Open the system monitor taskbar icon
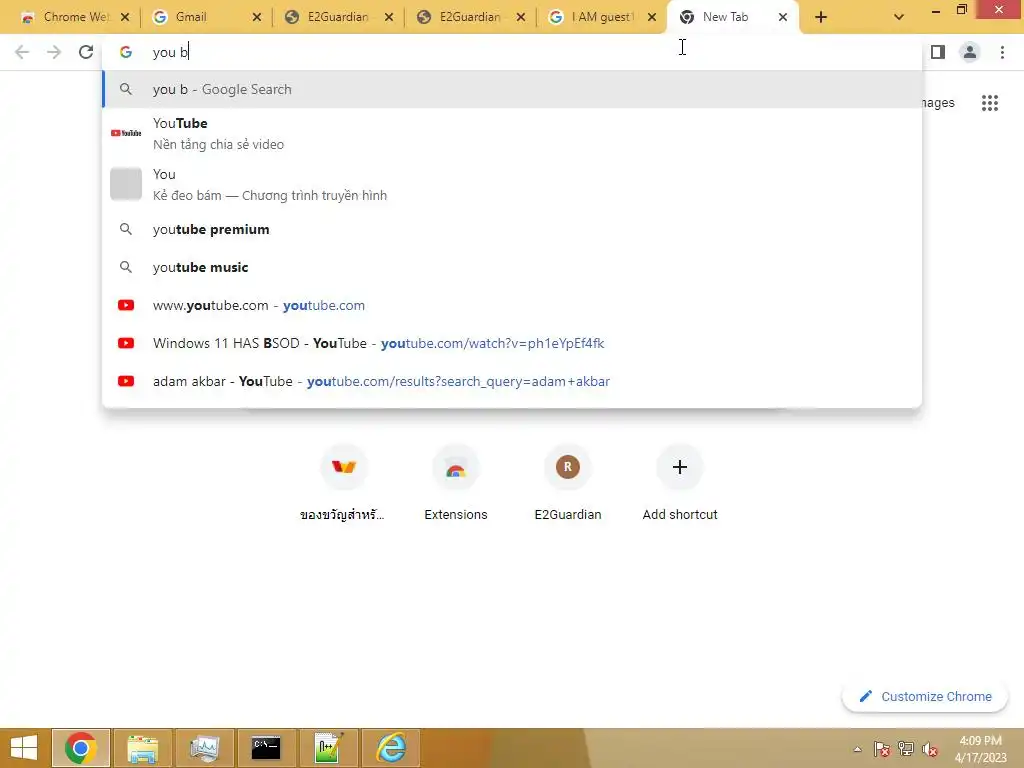The image size is (1024, 768). (x=204, y=748)
